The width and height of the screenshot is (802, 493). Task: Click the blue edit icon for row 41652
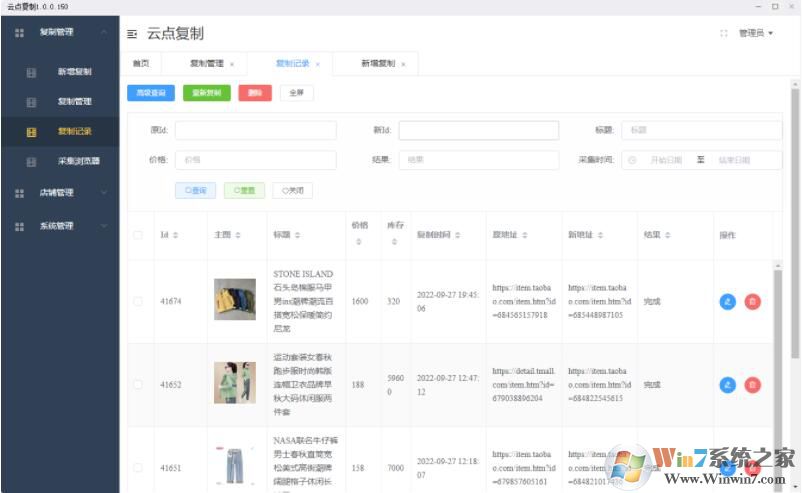pos(727,384)
